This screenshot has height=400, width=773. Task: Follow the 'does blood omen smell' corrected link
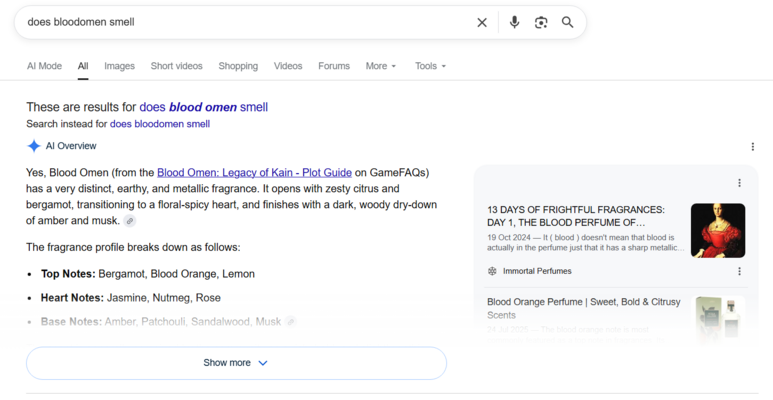click(204, 107)
